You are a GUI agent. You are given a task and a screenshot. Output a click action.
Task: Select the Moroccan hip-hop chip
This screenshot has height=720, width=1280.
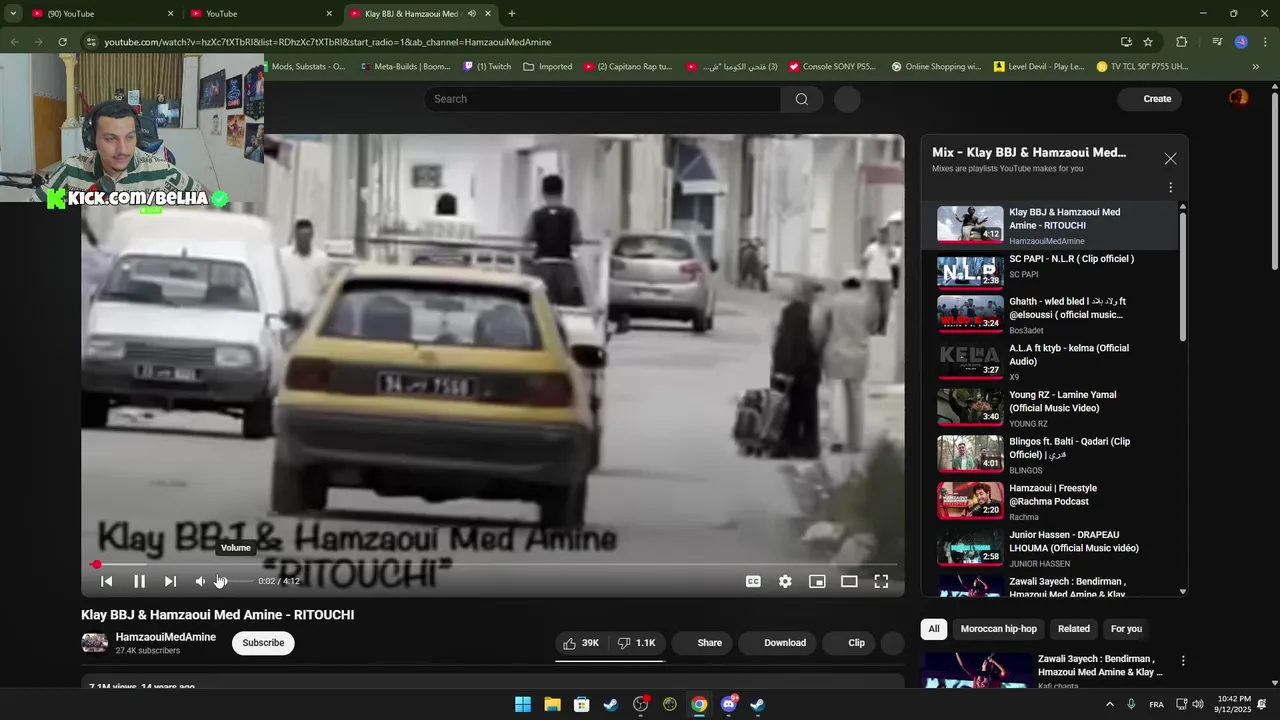click(998, 629)
